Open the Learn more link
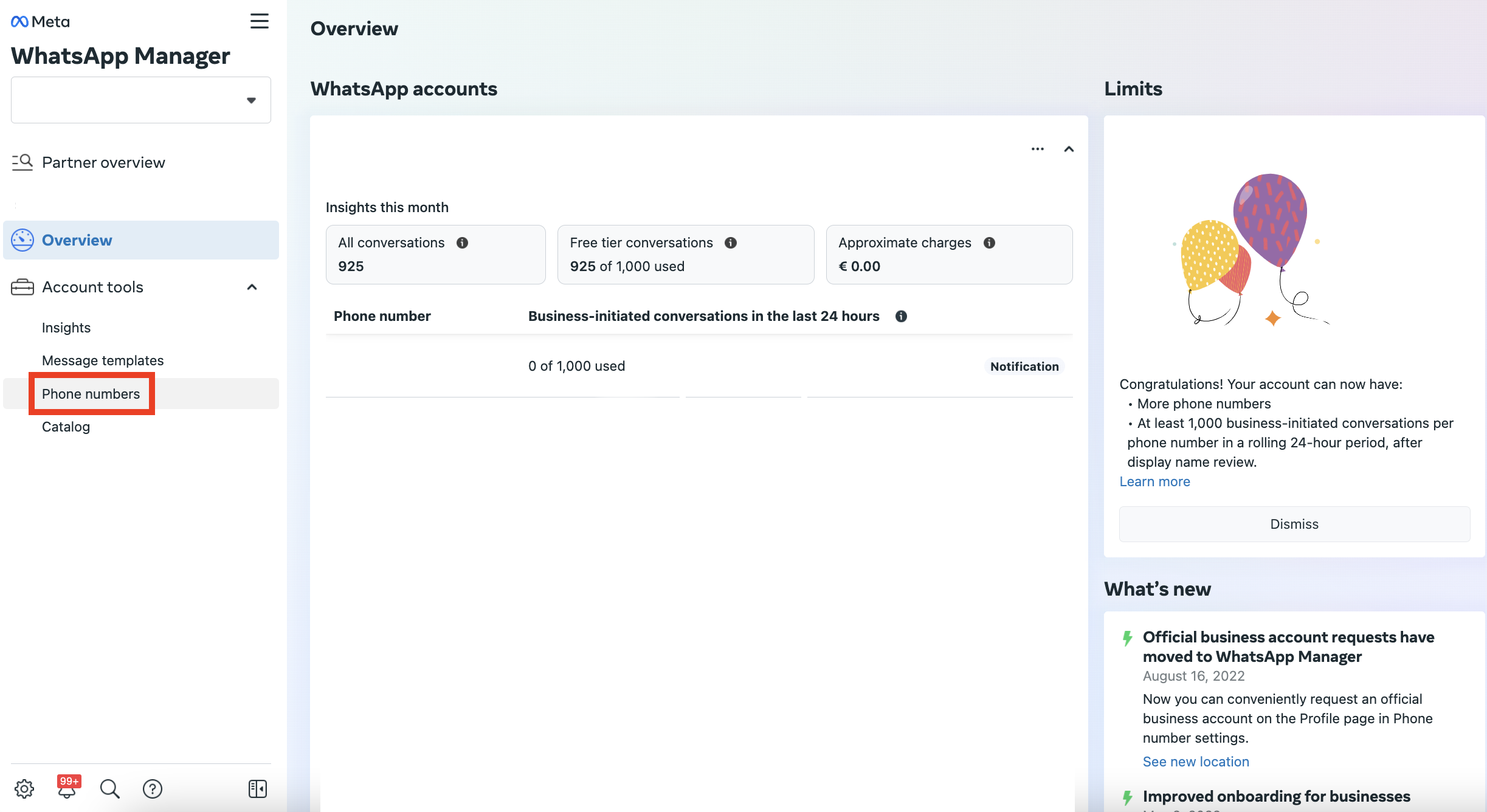 coord(1154,481)
